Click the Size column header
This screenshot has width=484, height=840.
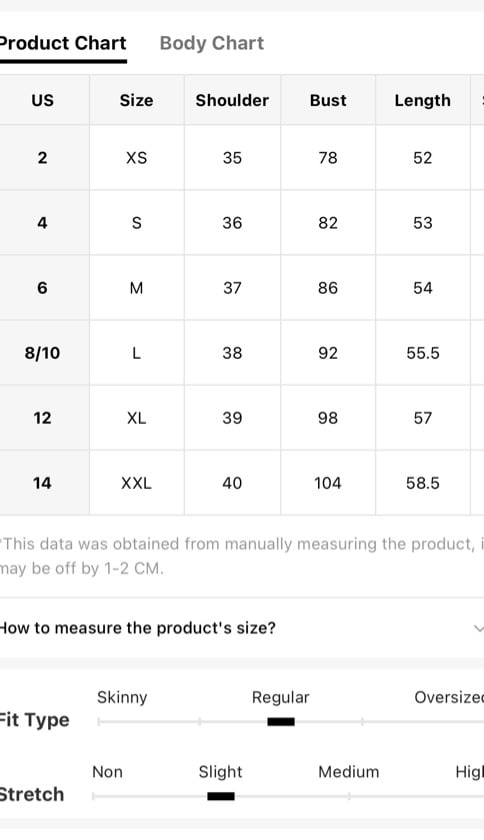137,100
